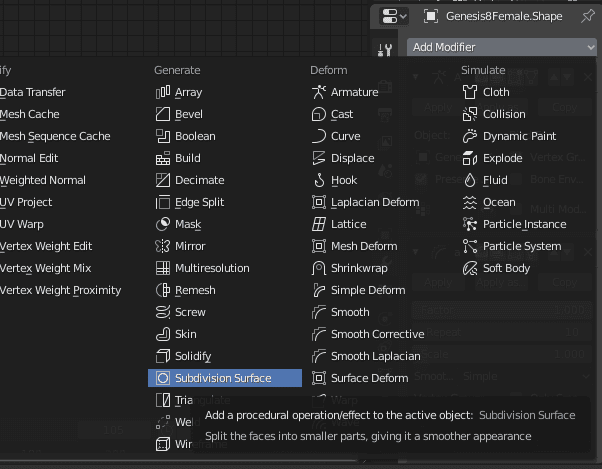This screenshot has height=469, width=602.
Task: Open the tool settings tab icon
Action: (385, 50)
